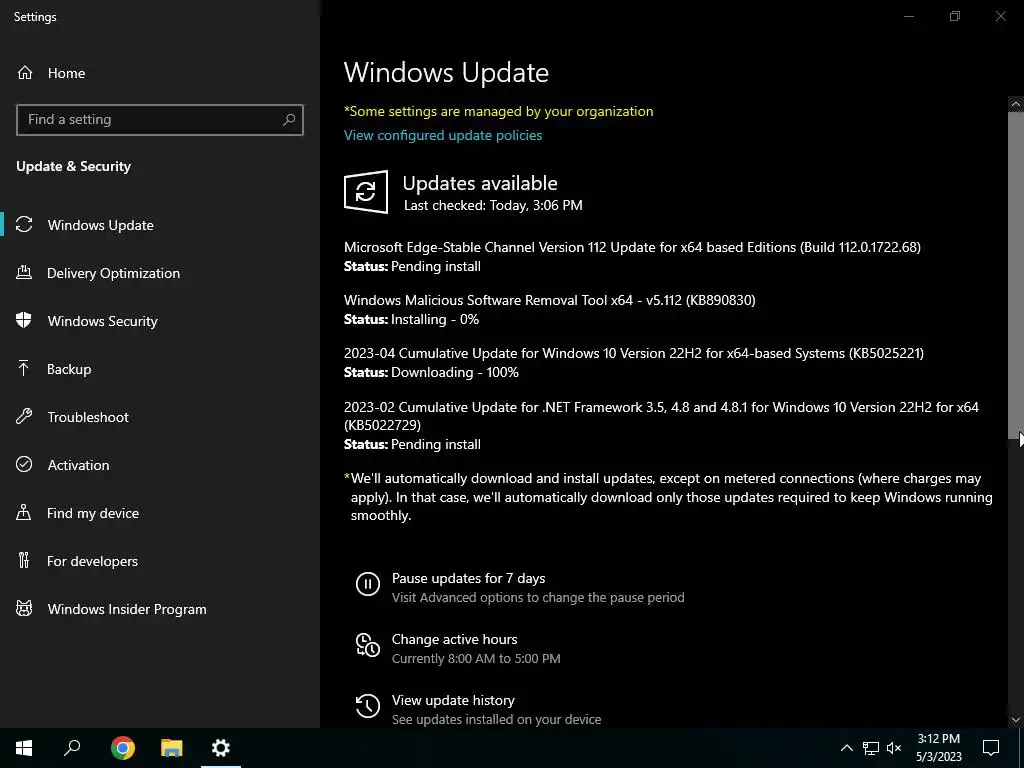Open the Windows Start menu
Viewport: 1024px width, 768px height.
24,748
